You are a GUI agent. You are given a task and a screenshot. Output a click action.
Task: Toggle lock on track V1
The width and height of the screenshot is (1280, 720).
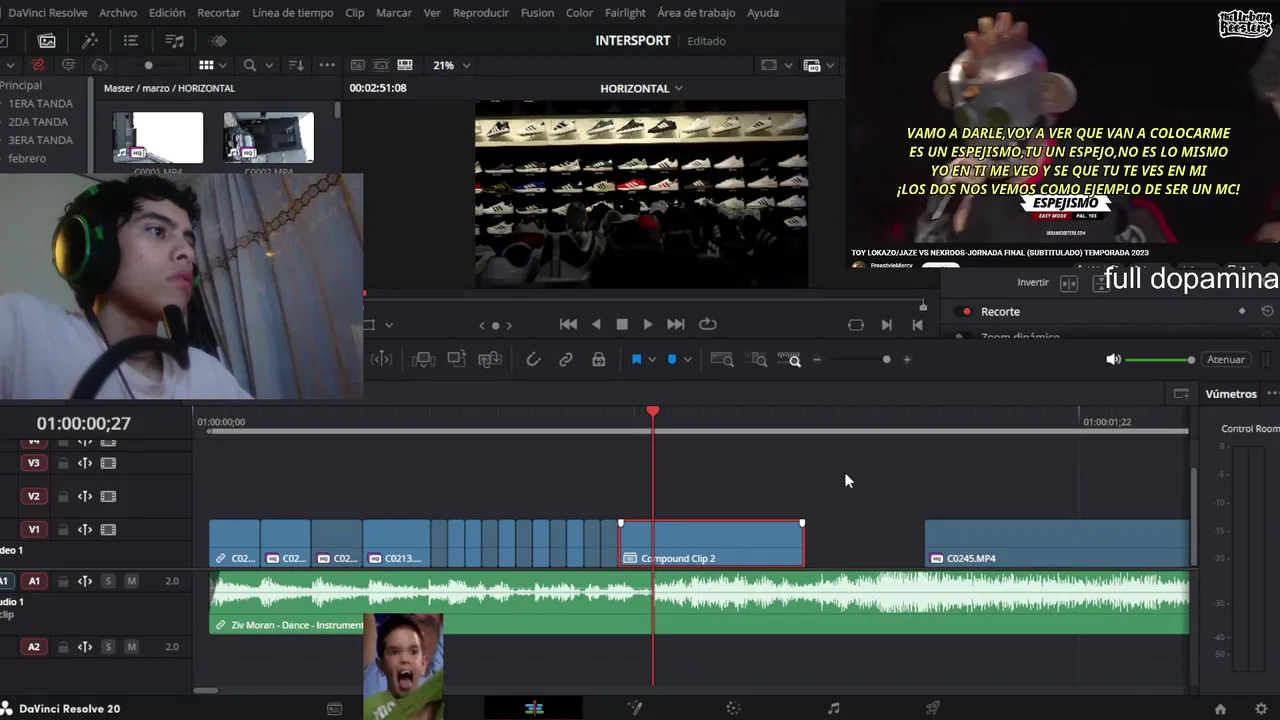pos(63,530)
